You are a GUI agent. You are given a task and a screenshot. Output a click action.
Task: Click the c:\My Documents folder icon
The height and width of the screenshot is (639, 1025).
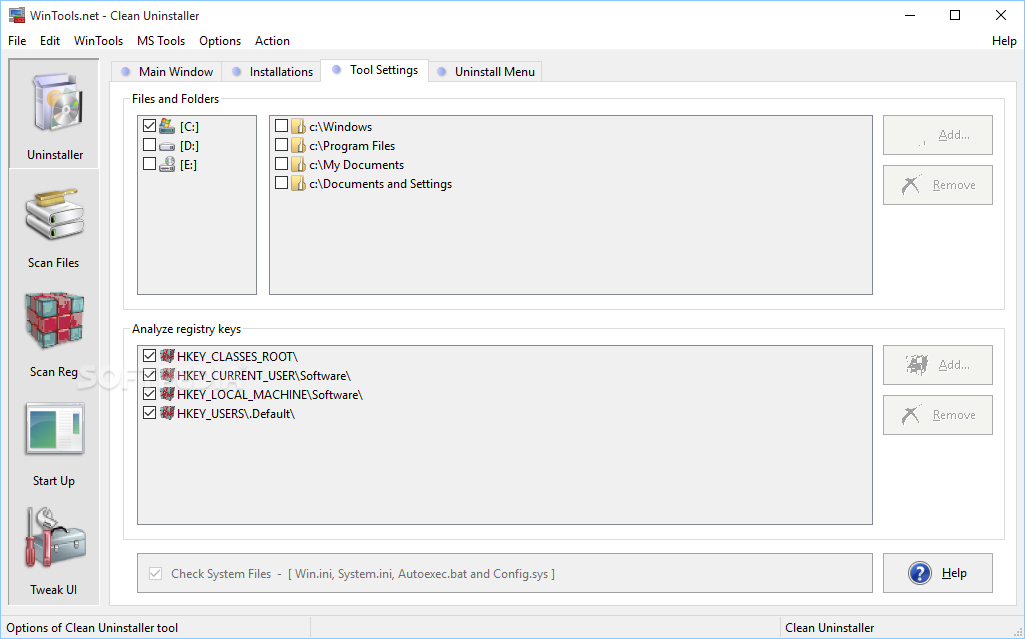coord(299,164)
